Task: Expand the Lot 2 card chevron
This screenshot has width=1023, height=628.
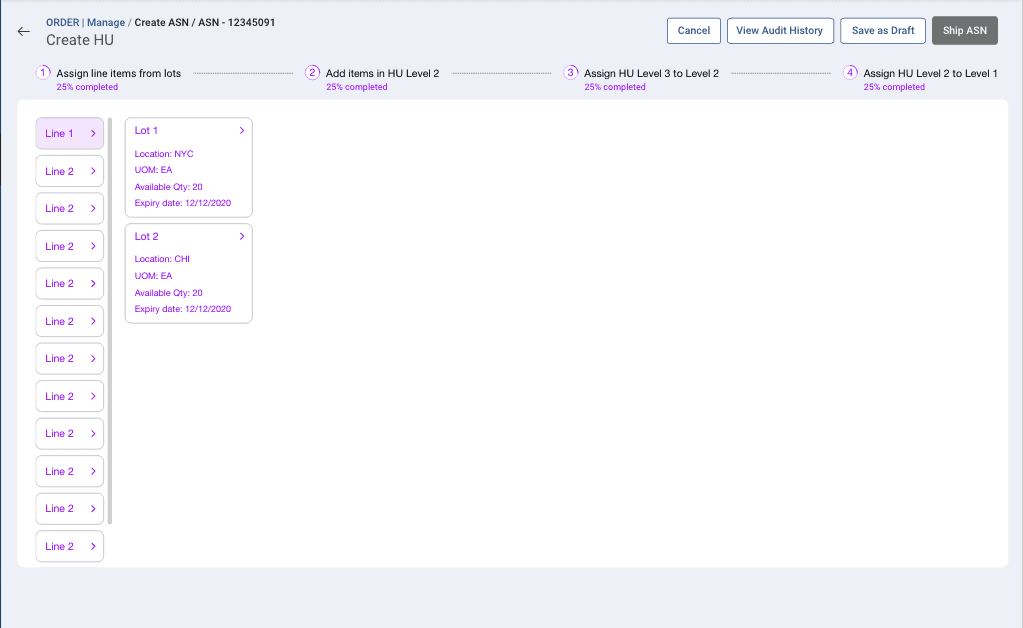Action: (241, 236)
